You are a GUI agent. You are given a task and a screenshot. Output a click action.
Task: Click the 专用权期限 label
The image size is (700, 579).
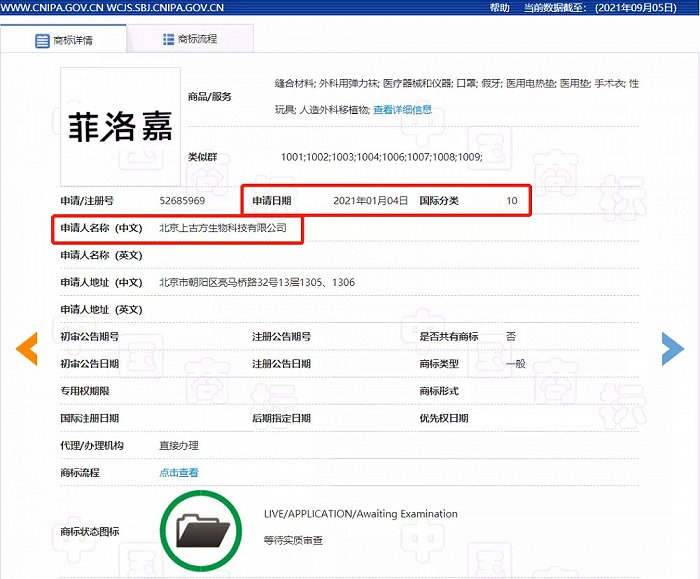click(x=85, y=391)
